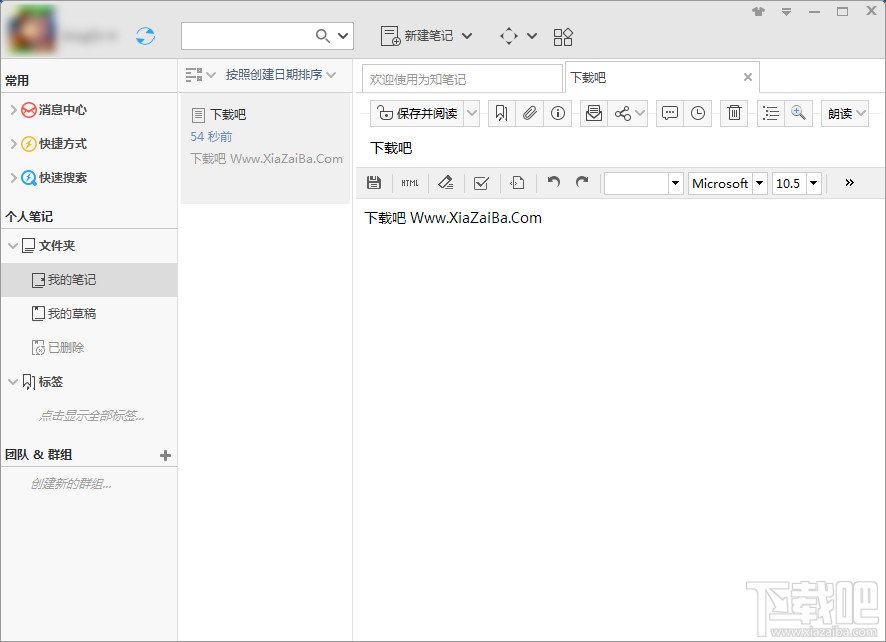
Task: Insert a checkbox using the checkbox toolbar icon
Action: [x=481, y=183]
